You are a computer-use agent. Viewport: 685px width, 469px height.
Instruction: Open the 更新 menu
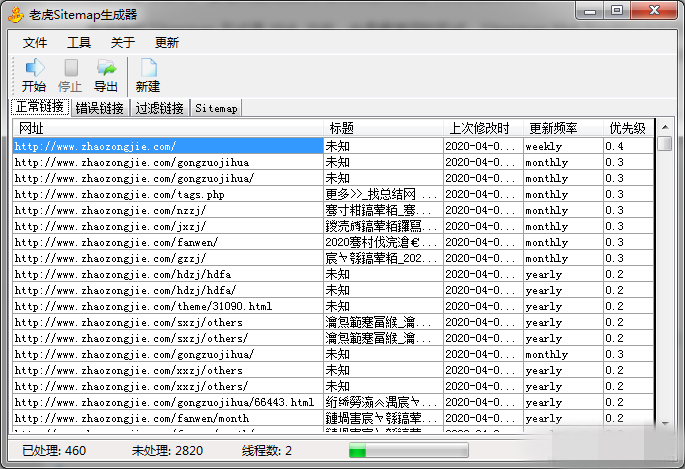click(x=167, y=42)
